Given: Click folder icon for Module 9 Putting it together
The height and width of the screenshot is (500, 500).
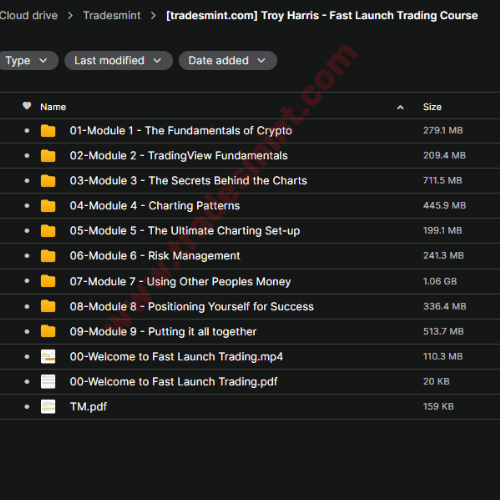Looking at the screenshot, I should pyautogui.click(x=48, y=331).
